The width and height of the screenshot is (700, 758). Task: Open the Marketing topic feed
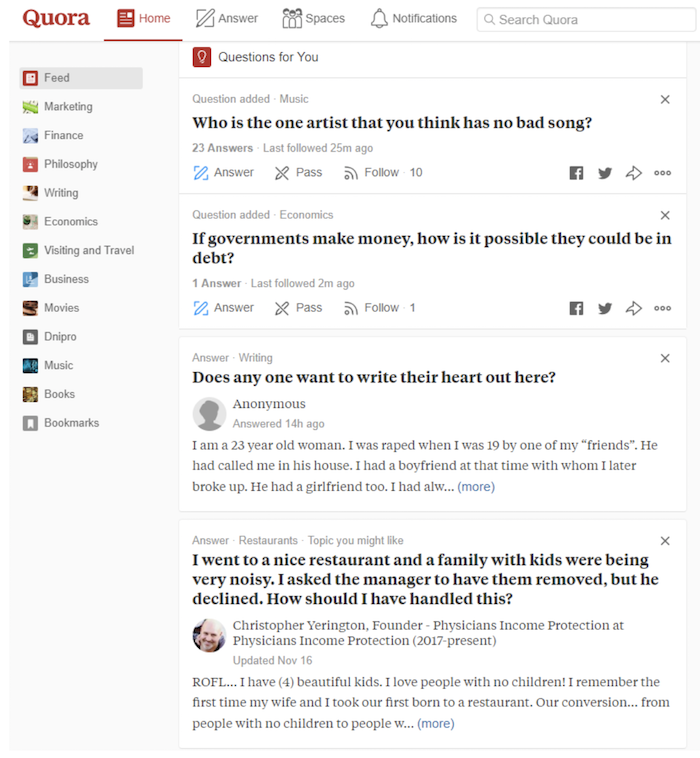point(58,106)
